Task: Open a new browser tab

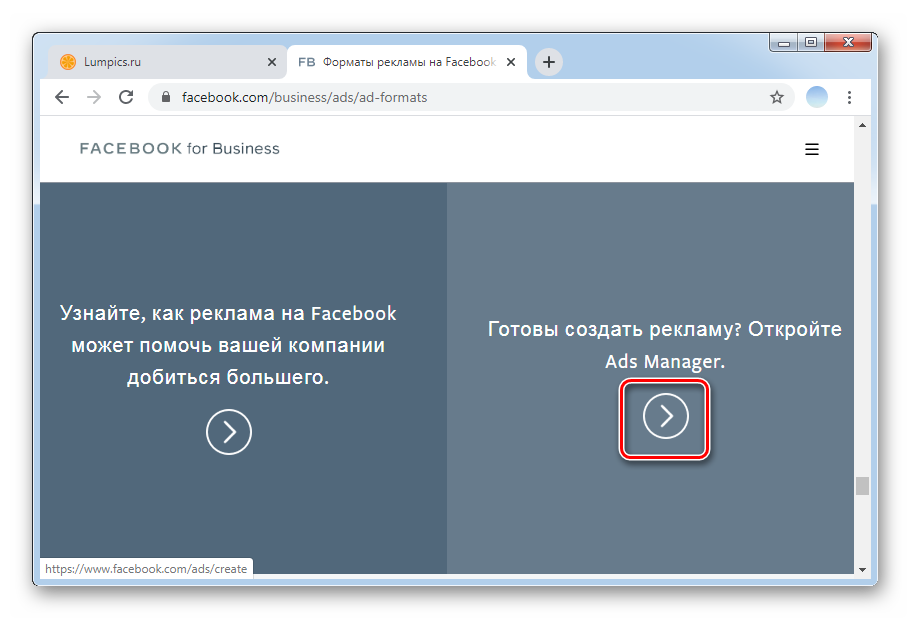Action: point(548,62)
